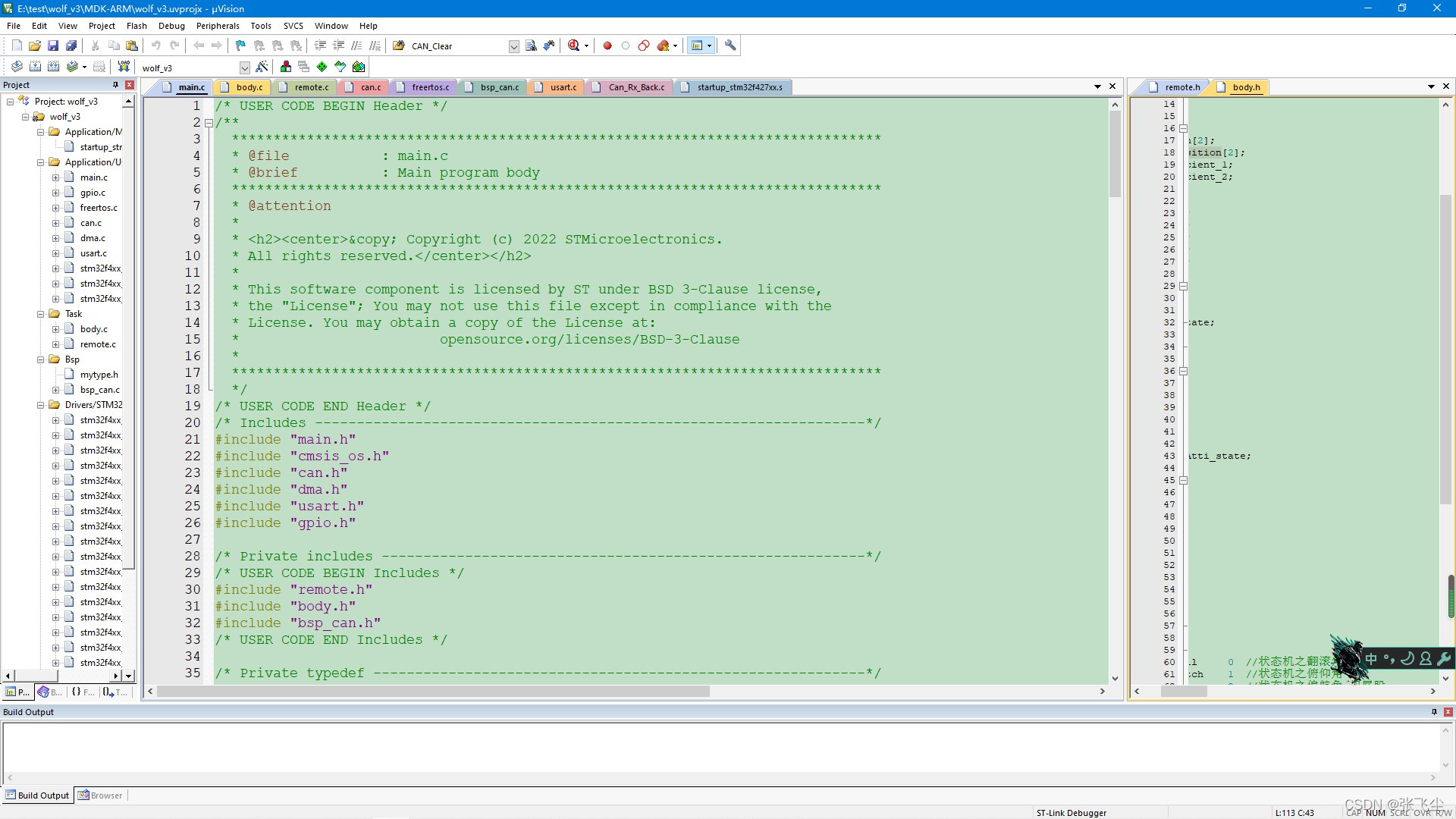Open Configuration wrench icon
The width and height of the screenshot is (1456, 819).
[730, 46]
